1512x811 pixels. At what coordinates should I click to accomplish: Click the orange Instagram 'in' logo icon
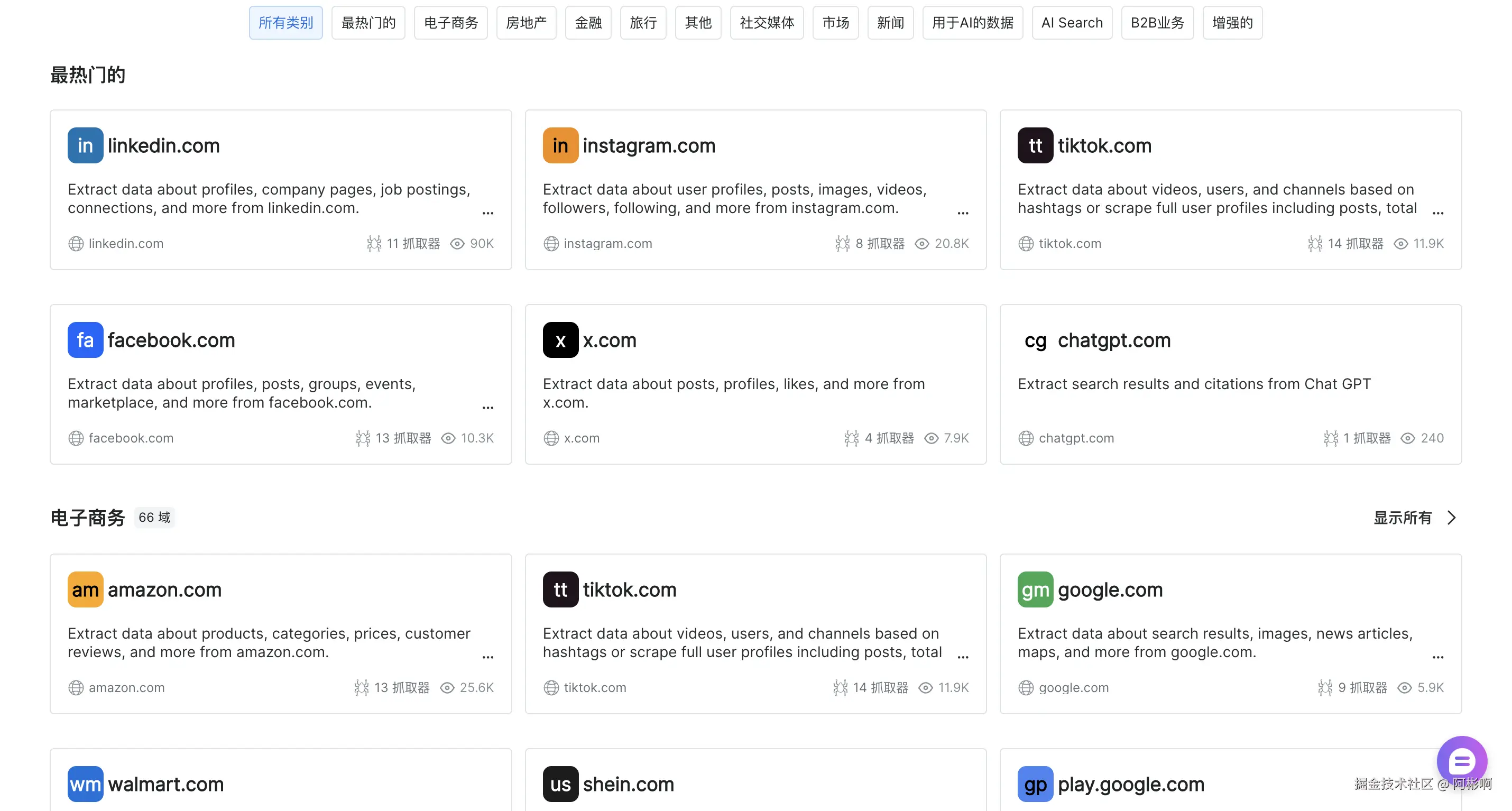tap(560, 145)
